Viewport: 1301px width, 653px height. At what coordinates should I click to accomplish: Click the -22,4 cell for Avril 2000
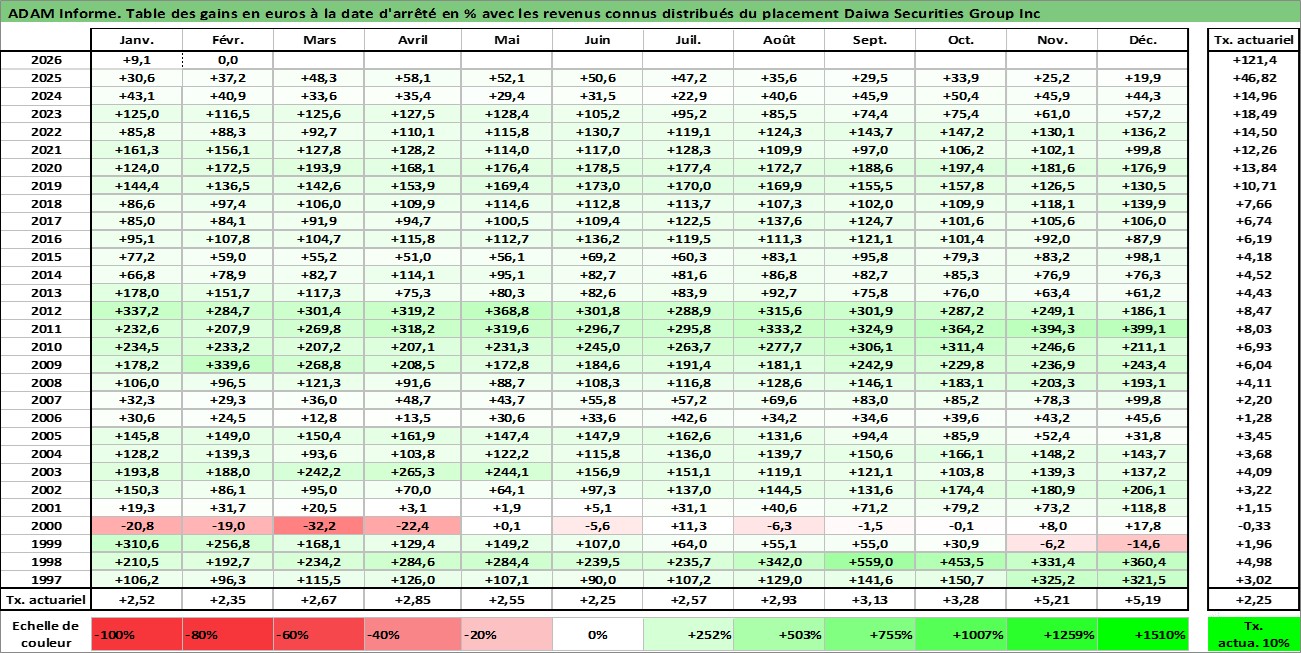tap(412, 527)
